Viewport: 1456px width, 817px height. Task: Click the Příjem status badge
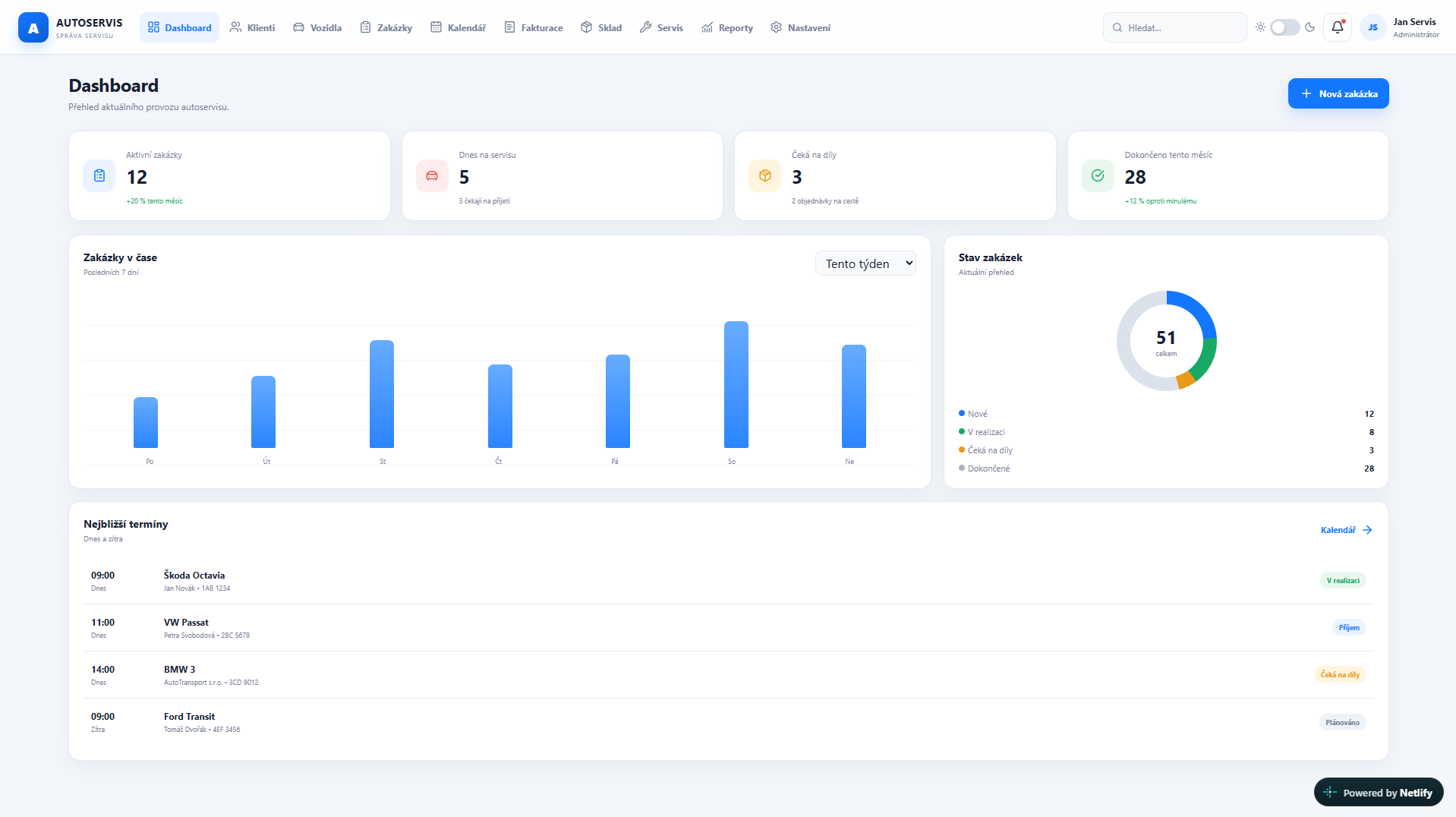(x=1349, y=627)
